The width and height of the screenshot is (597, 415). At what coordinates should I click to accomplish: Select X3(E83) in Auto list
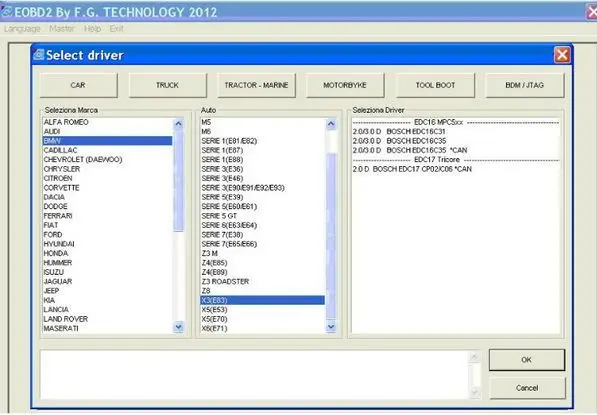262,300
